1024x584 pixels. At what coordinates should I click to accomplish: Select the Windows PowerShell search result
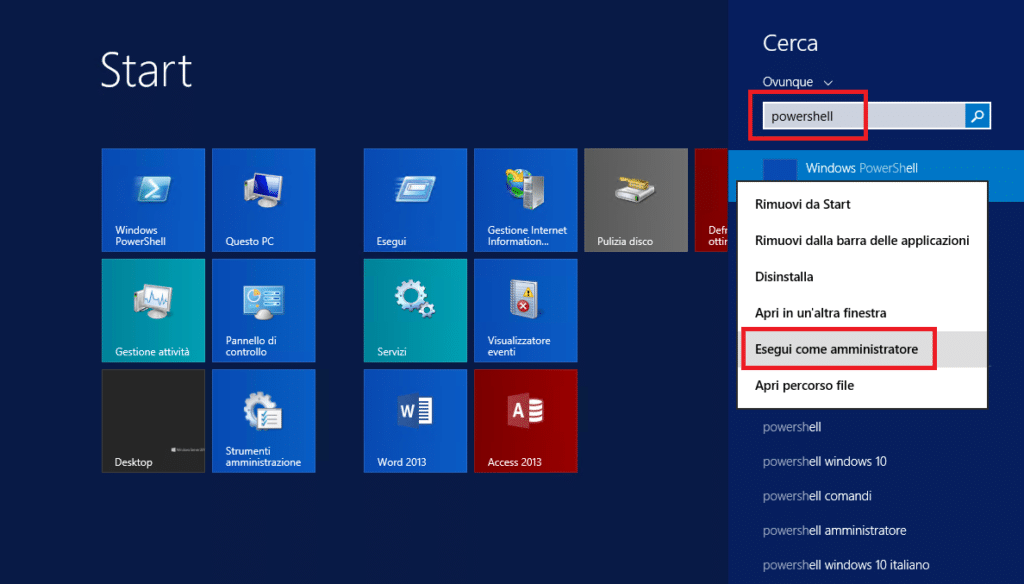876,168
